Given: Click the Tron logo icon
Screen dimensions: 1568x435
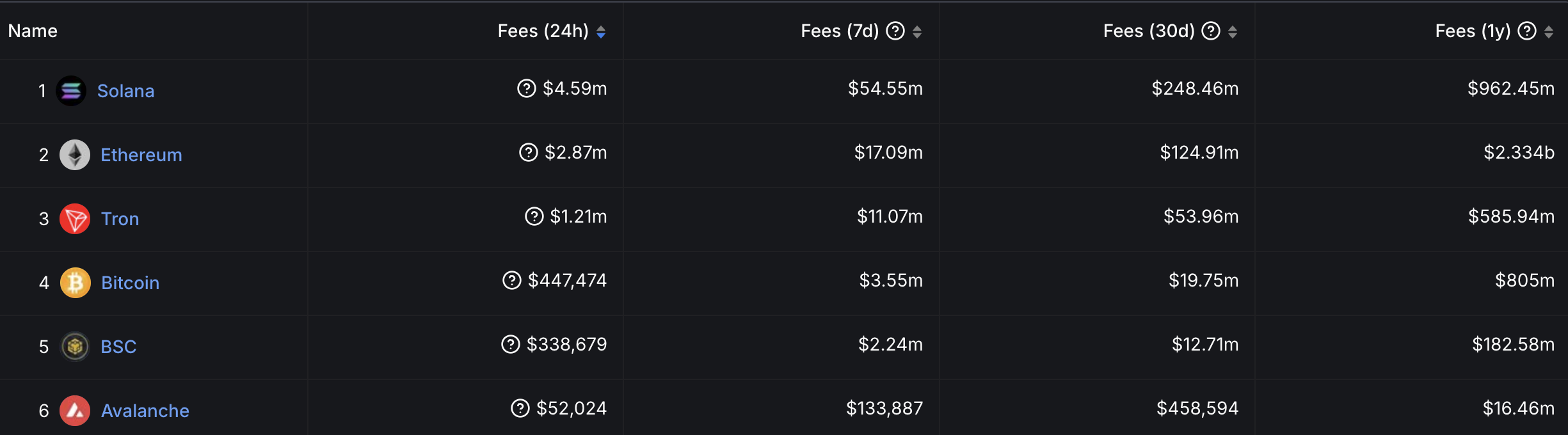Looking at the screenshot, I should click(x=74, y=219).
